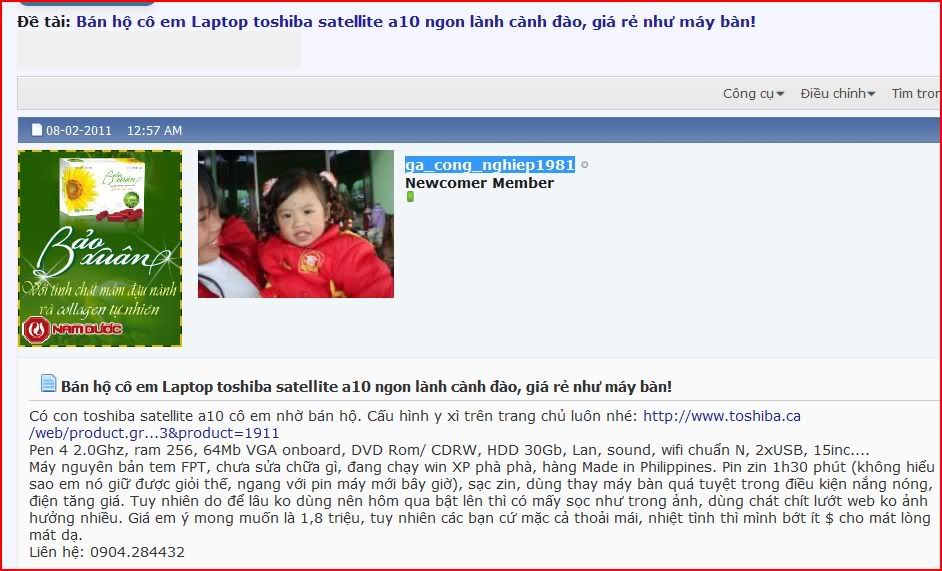Click the post date document icon

coord(37,130)
